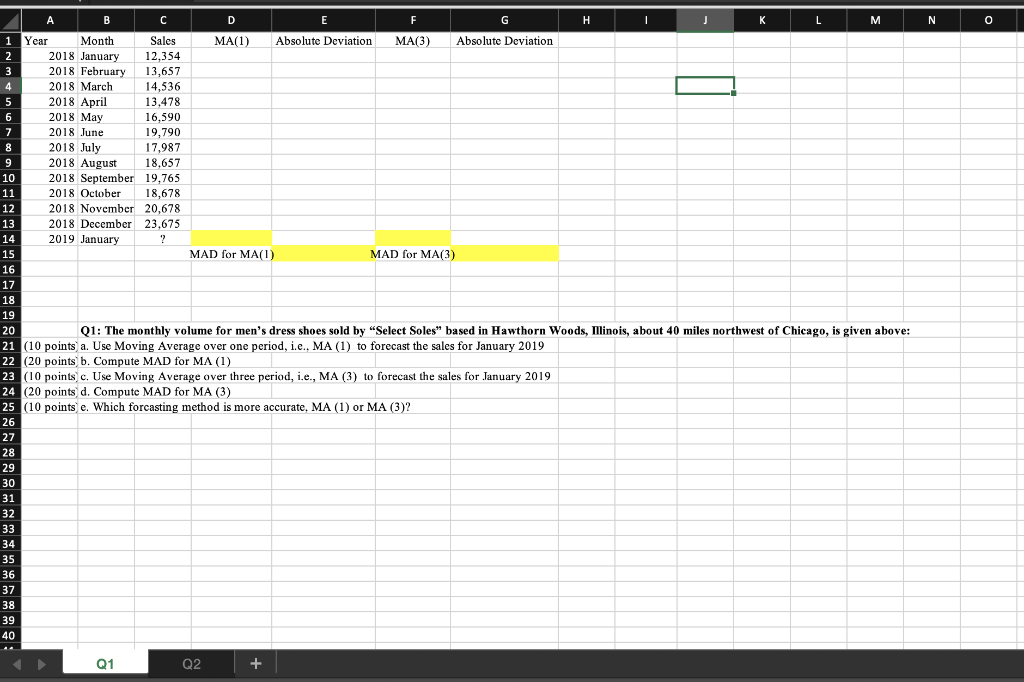Select sales value 13,657
The image size is (1024, 682).
tap(163, 71)
